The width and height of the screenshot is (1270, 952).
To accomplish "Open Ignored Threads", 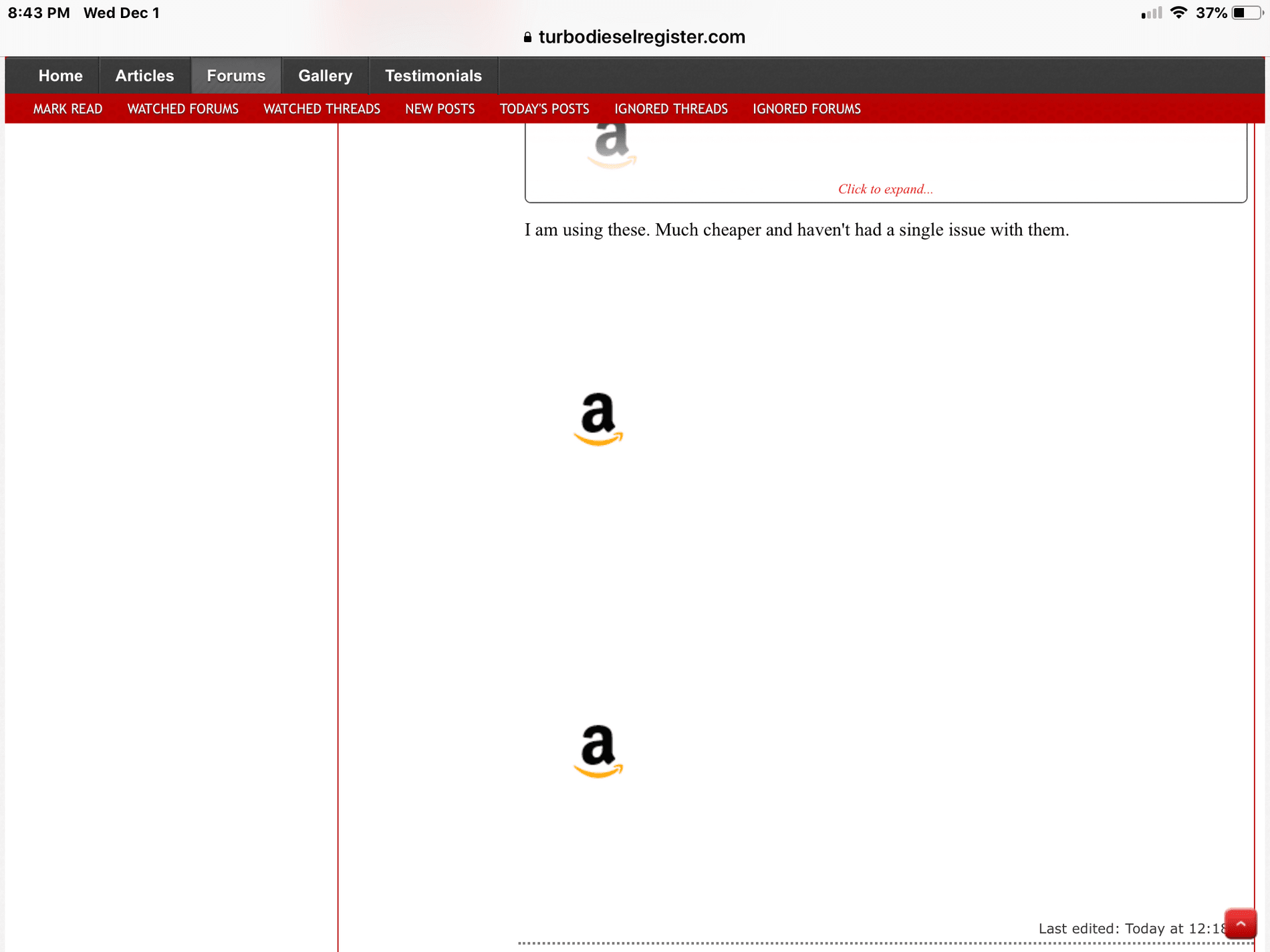I will pos(670,109).
